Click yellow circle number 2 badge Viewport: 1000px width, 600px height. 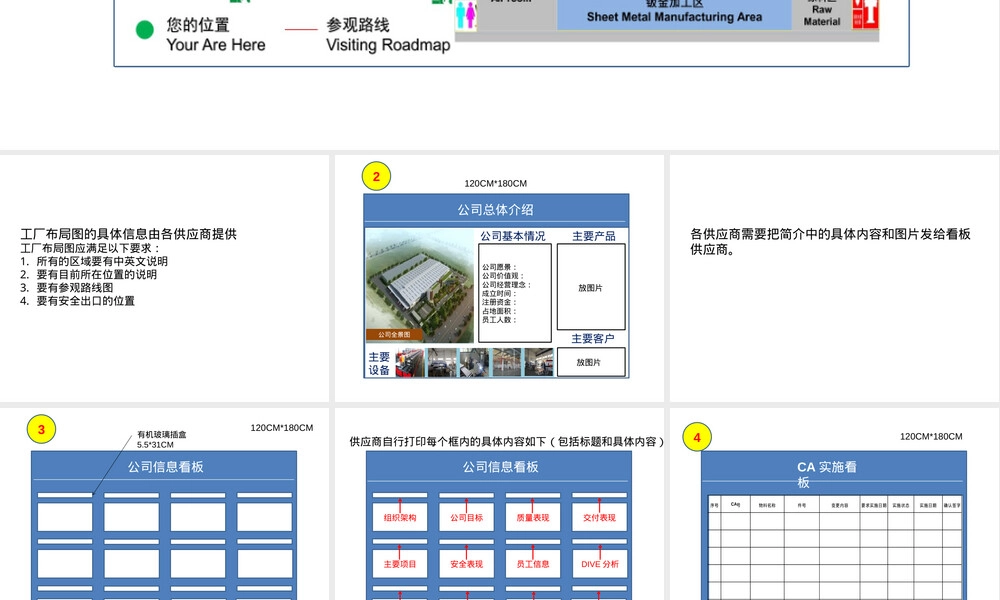(x=376, y=177)
